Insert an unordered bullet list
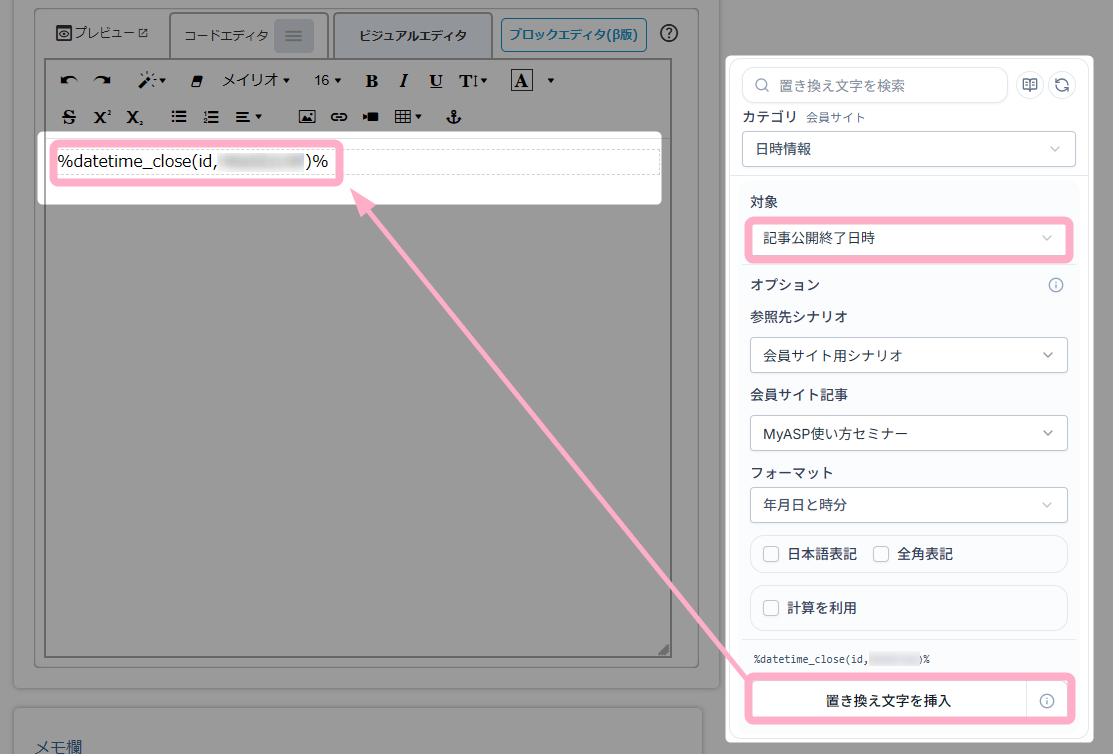1113x754 pixels. [179, 117]
